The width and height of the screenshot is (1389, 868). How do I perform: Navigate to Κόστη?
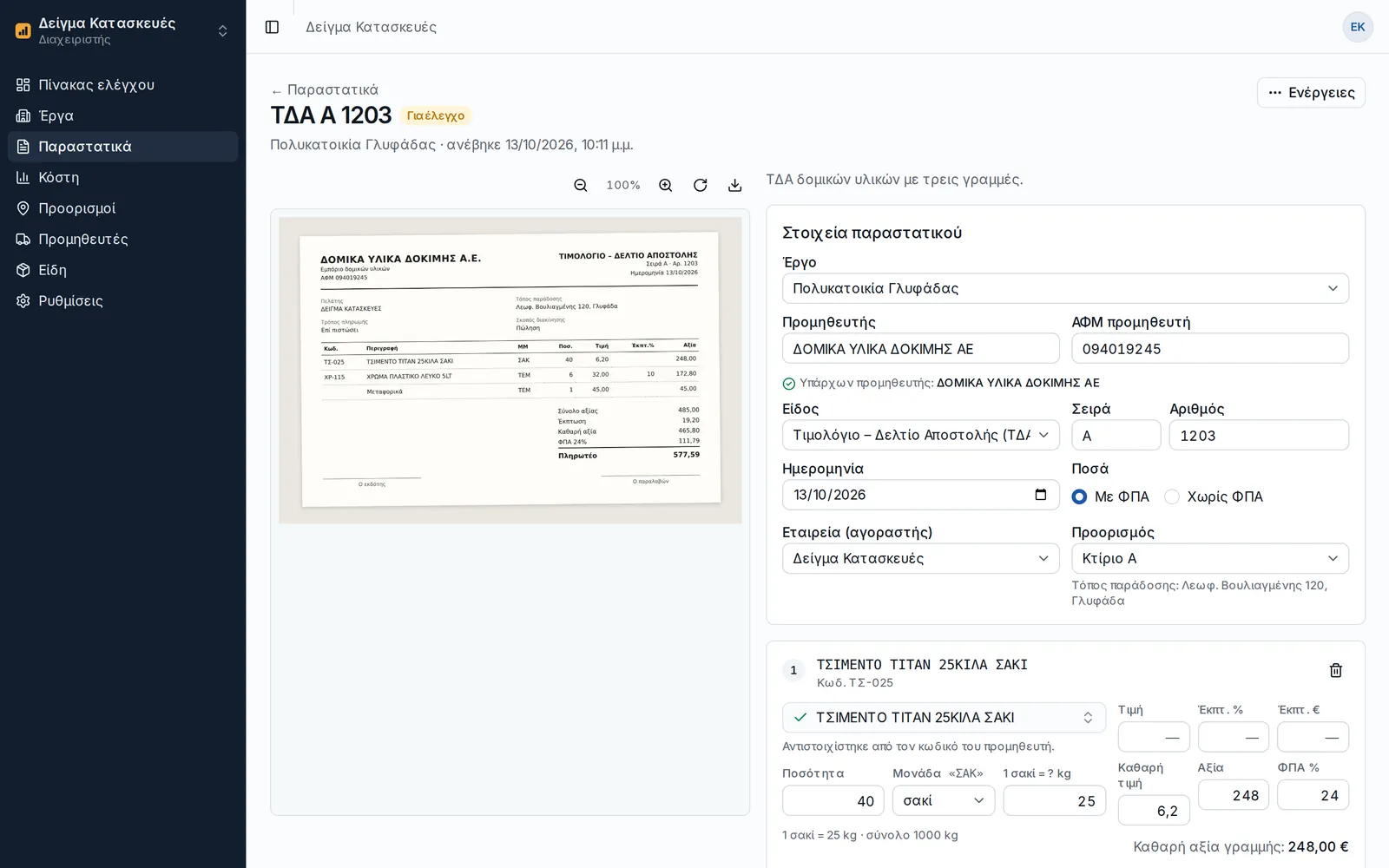click(x=122, y=177)
